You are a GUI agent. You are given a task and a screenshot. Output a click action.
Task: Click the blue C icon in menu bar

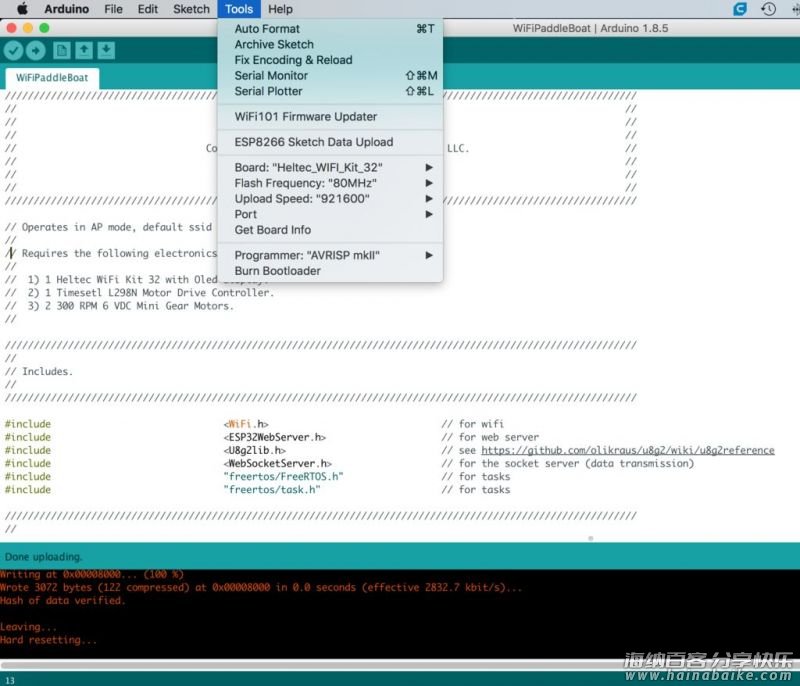[x=740, y=9]
